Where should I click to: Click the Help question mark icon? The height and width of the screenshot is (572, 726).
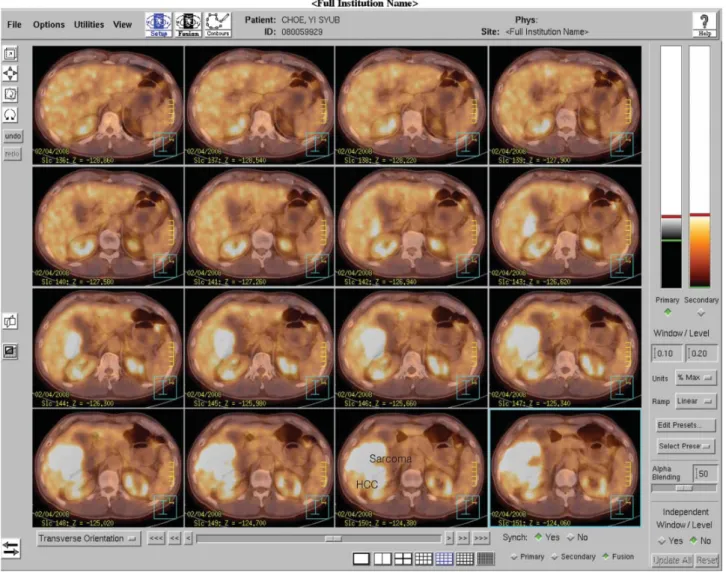704,25
